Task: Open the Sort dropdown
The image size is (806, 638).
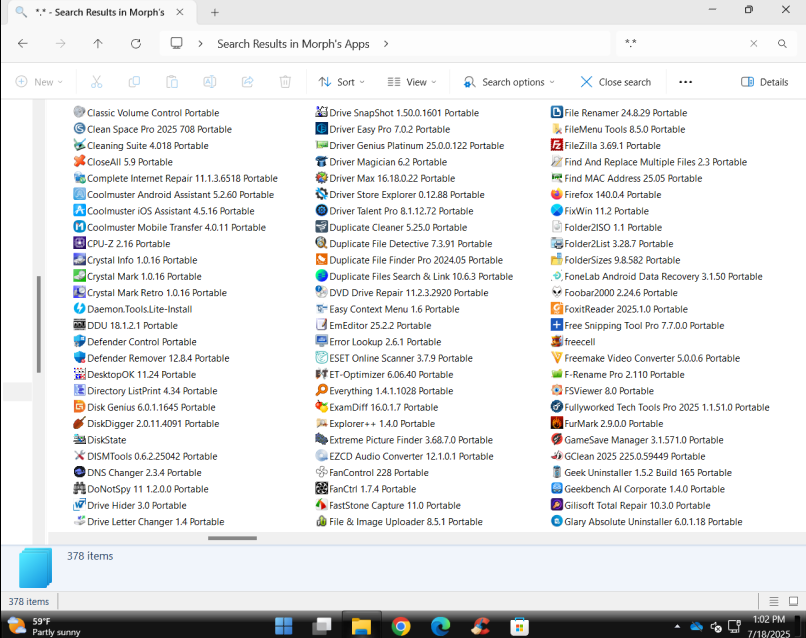Action: [x=341, y=82]
